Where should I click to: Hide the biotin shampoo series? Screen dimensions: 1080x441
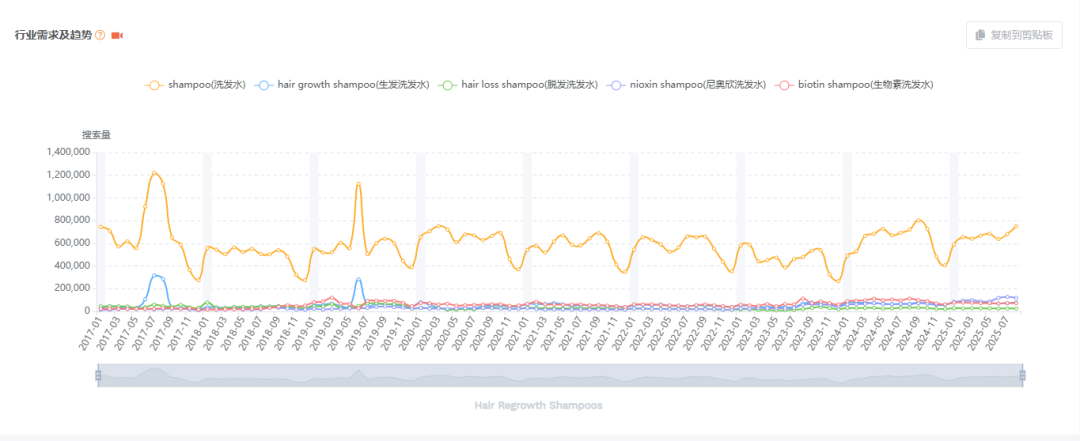click(x=854, y=85)
